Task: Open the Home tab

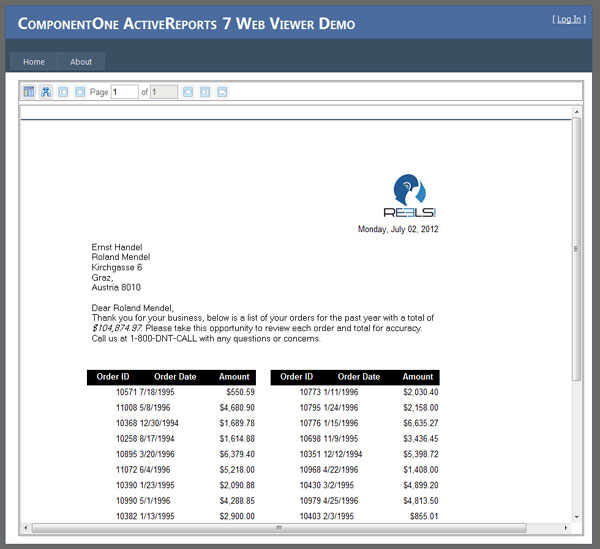Action: [34, 62]
